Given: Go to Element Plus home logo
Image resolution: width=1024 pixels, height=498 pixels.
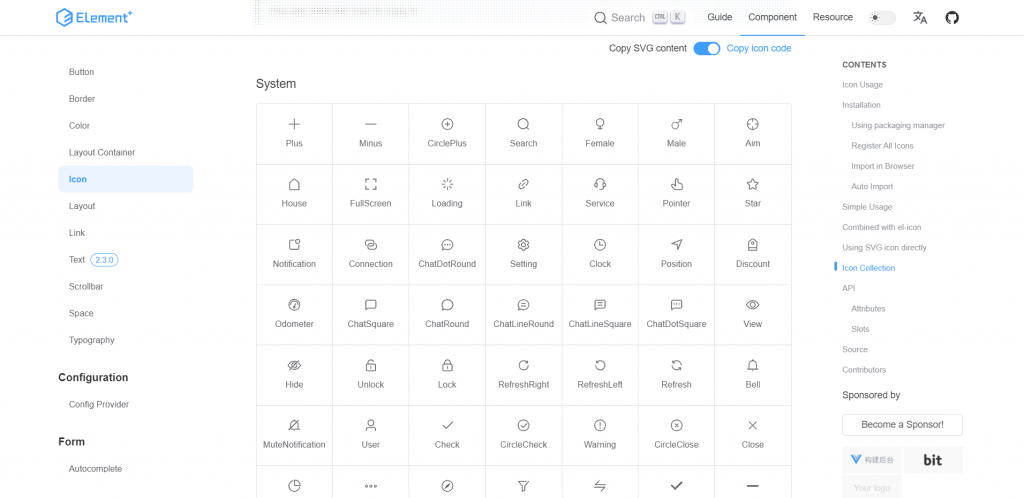Looking at the screenshot, I should (x=94, y=18).
